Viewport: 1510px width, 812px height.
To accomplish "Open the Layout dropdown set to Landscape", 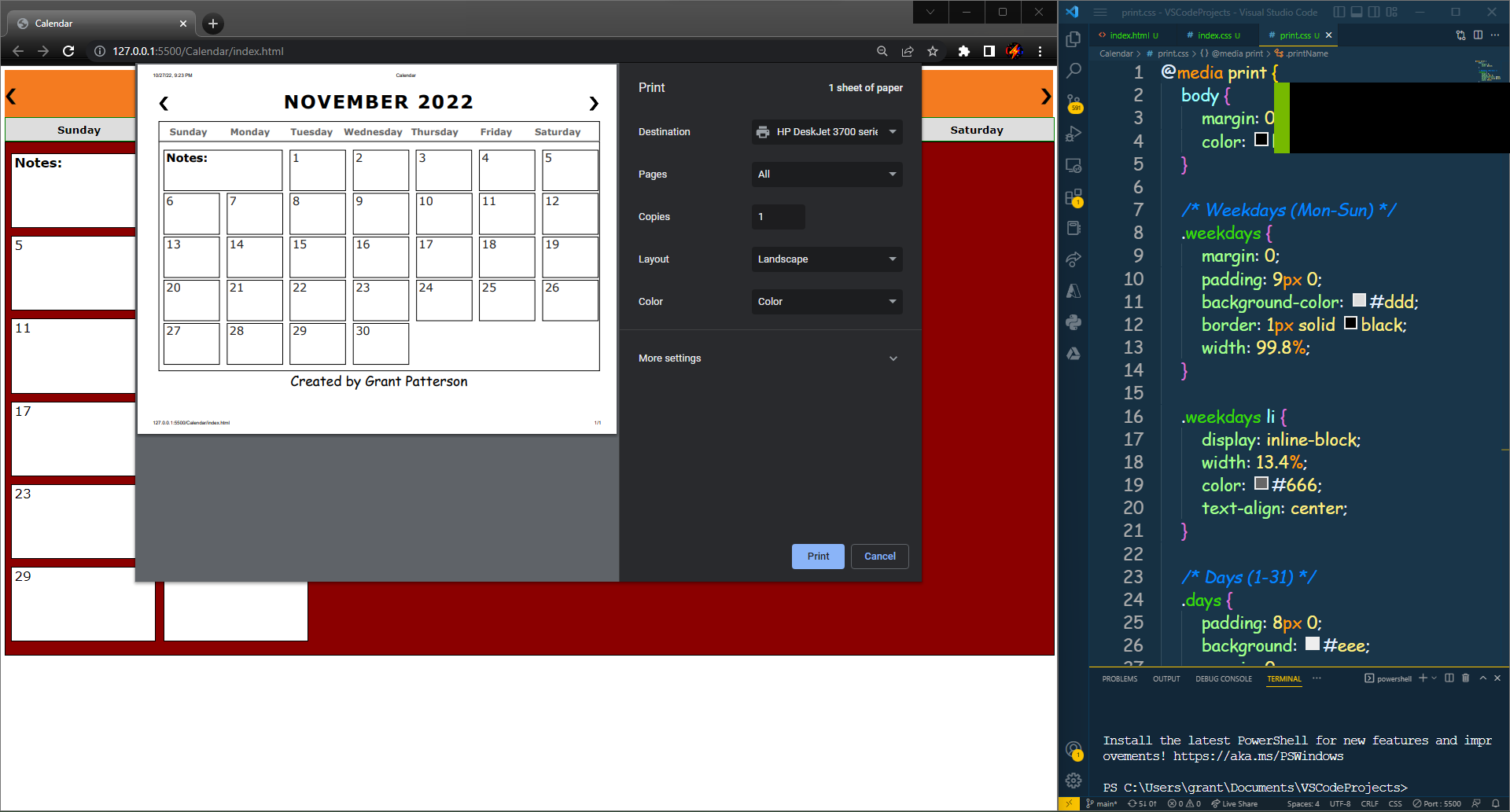I will point(827,259).
